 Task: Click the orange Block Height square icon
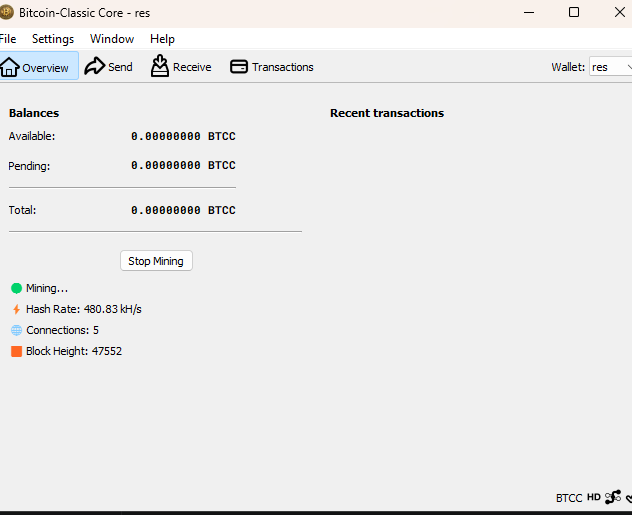point(17,351)
